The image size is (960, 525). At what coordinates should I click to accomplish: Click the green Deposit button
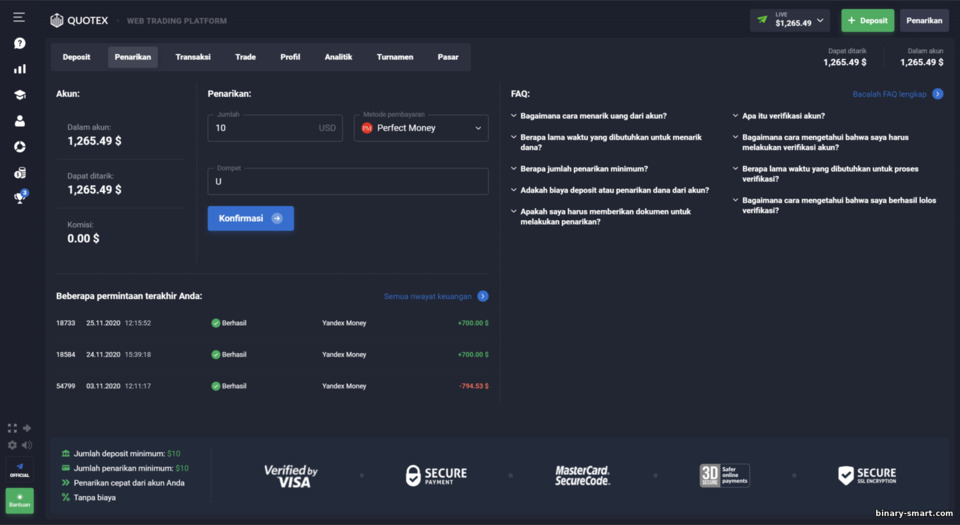pyautogui.click(x=868, y=20)
